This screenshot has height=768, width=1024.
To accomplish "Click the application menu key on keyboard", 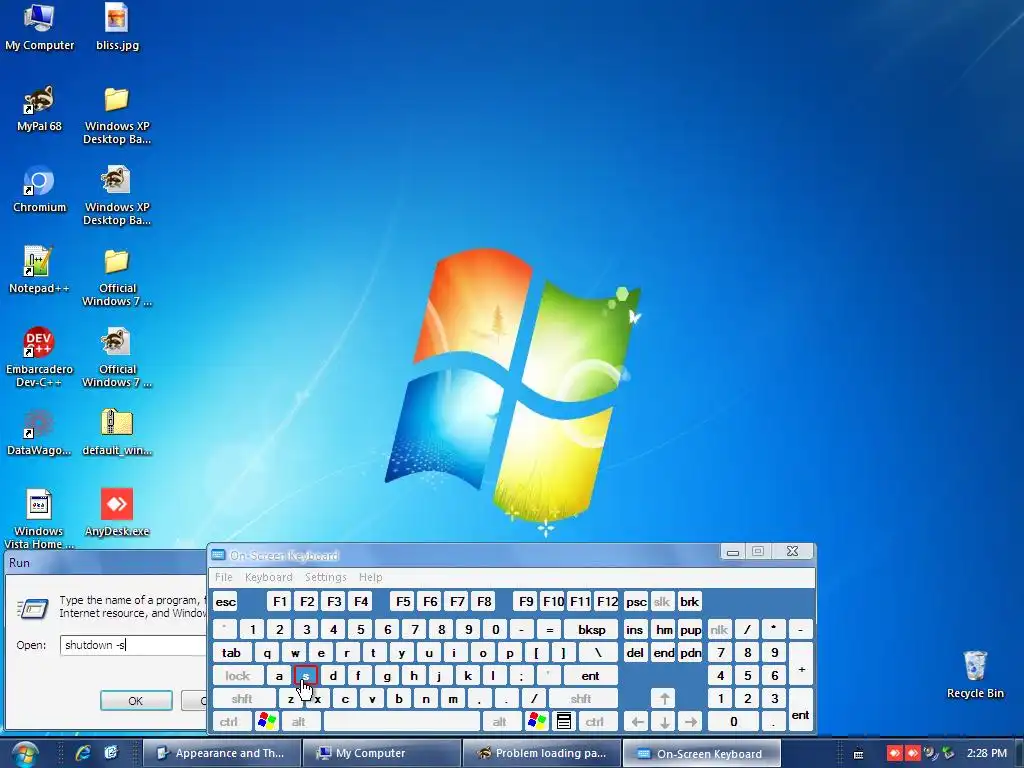I will coord(564,722).
